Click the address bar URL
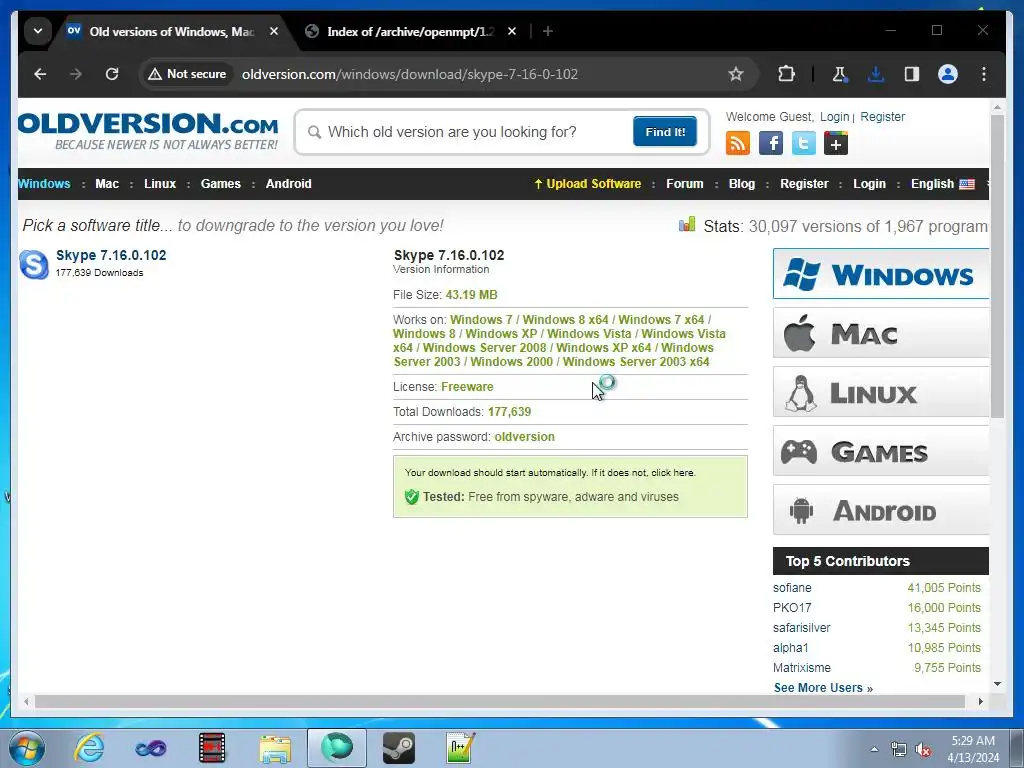 (x=409, y=74)
